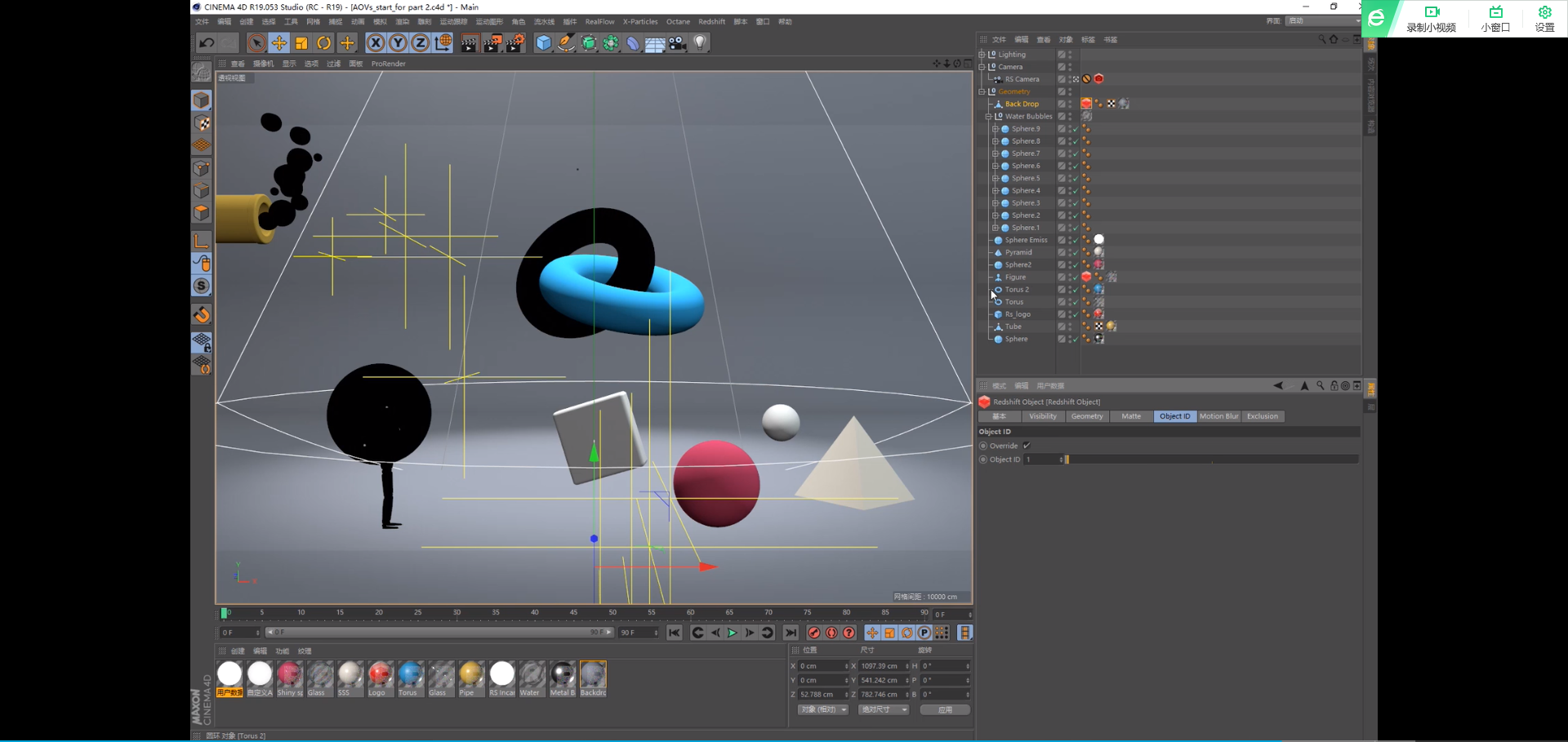Select the Figure object in tree
Image resolution: width=1568 pixels, height=742 pixels.
pos(1015,278)
